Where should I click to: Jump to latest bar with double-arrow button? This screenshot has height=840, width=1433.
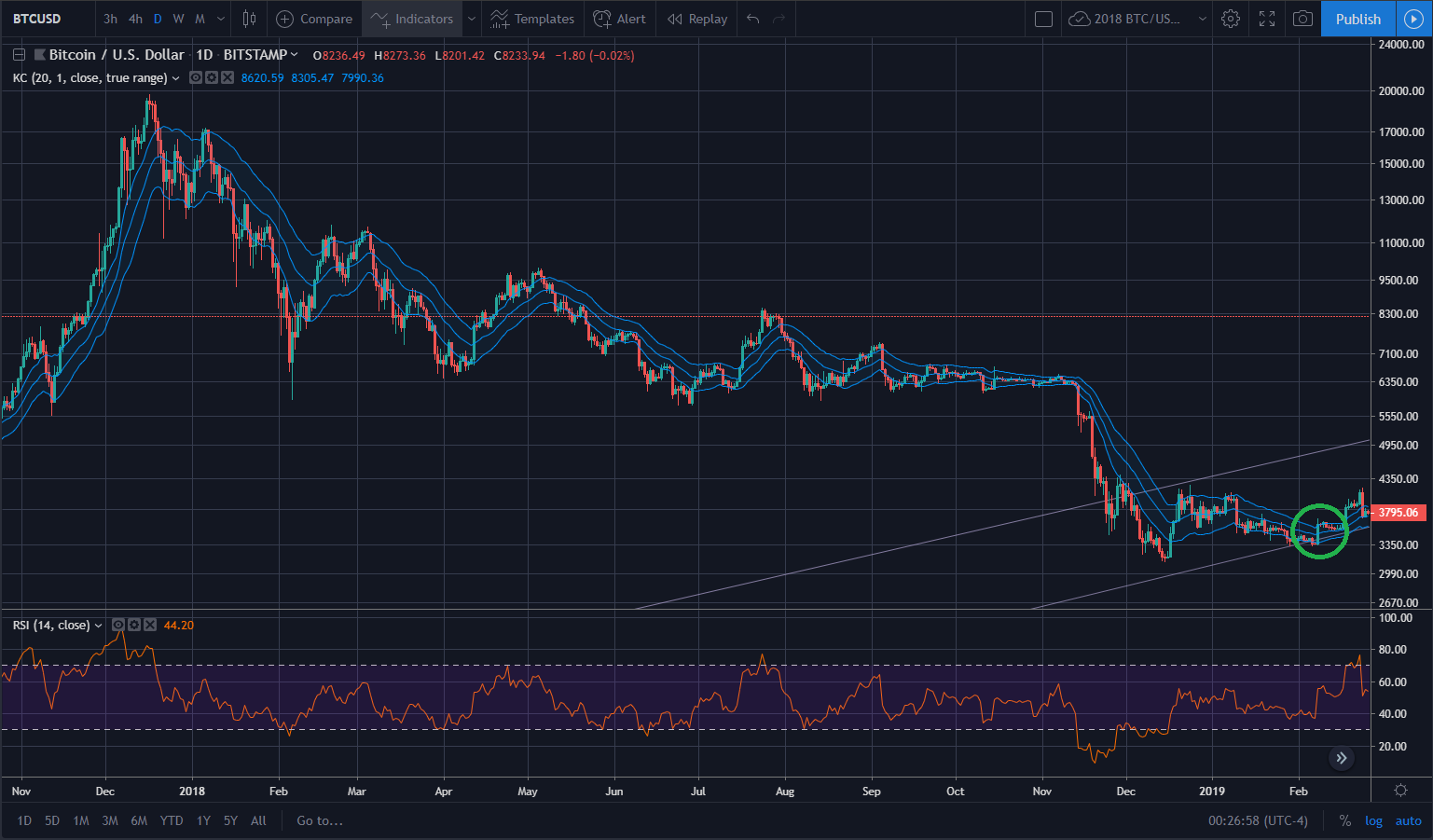pyautogui.click(x=1342, y=758)
